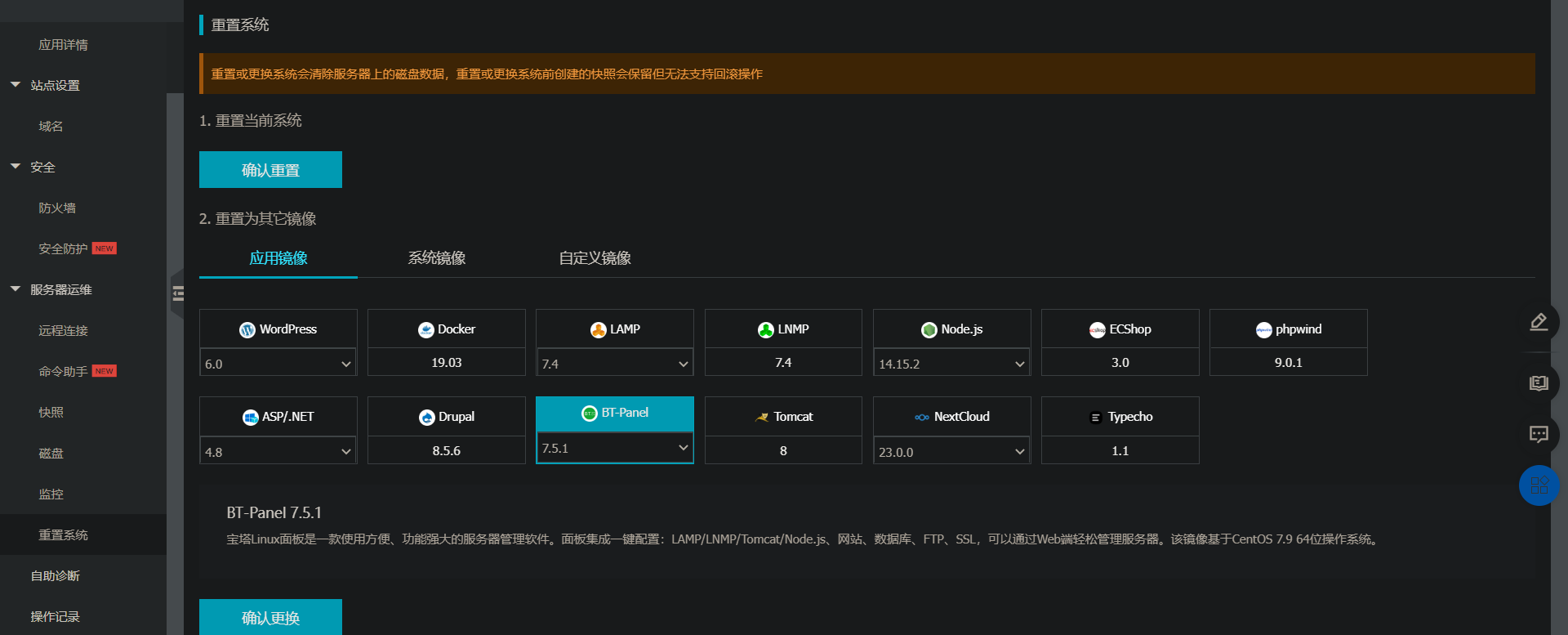Viewport: 1568px width, 635px height.
Task: Click the ECShop logo icon
Action: pos(1098,329)
